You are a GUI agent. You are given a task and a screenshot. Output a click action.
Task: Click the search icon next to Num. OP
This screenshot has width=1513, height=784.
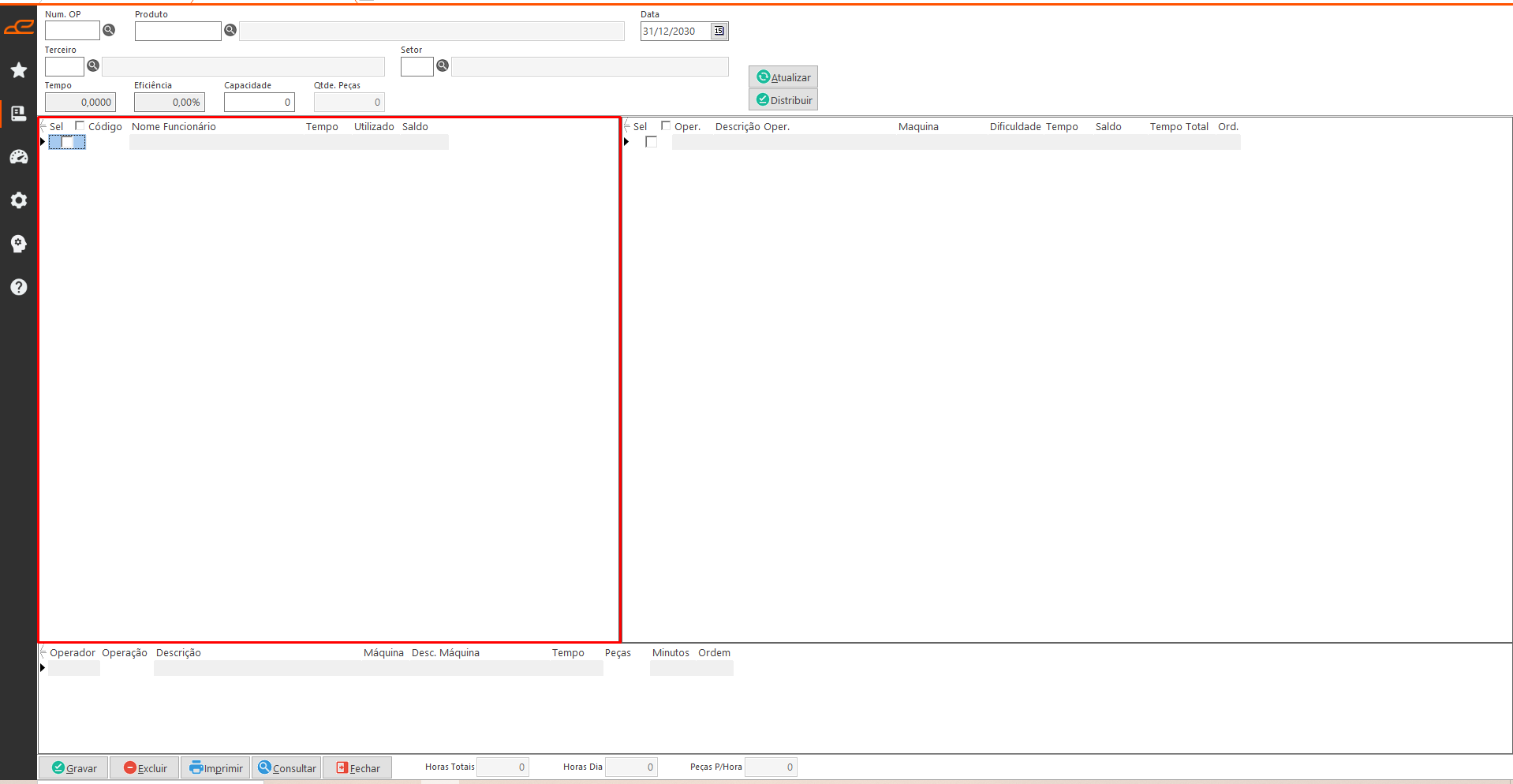tap(110, 30)
